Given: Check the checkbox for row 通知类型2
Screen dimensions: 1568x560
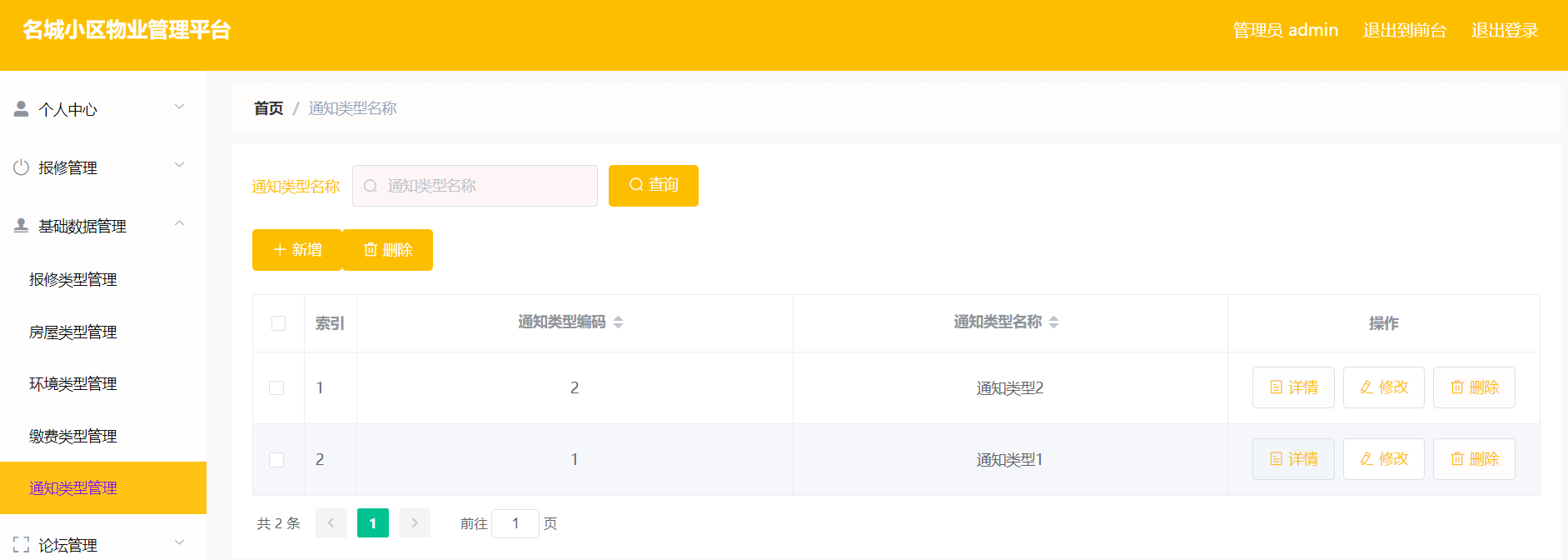Looking at the screenshot, I should [x=276, y=388].
